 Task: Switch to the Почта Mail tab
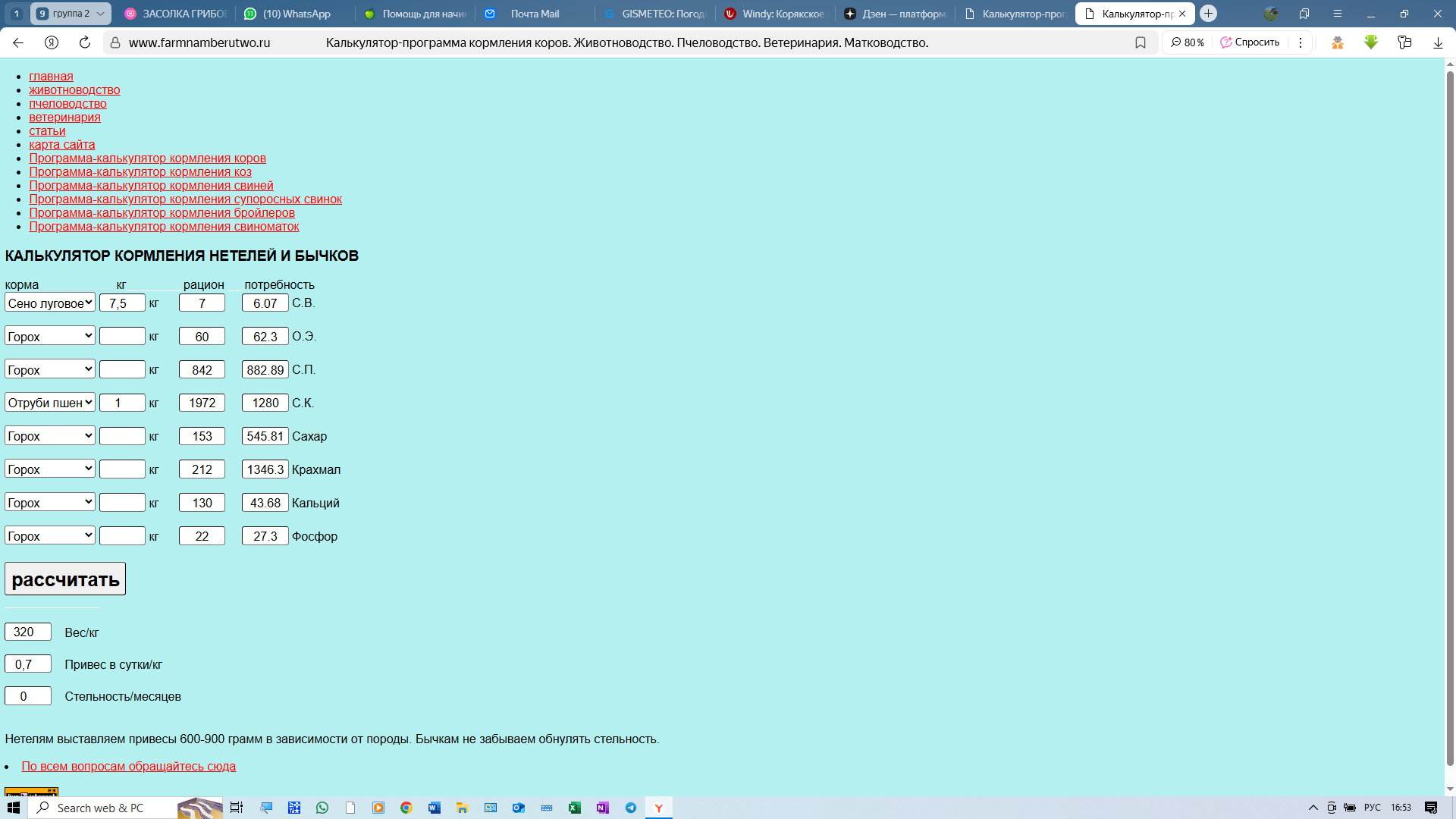point(534,14)
